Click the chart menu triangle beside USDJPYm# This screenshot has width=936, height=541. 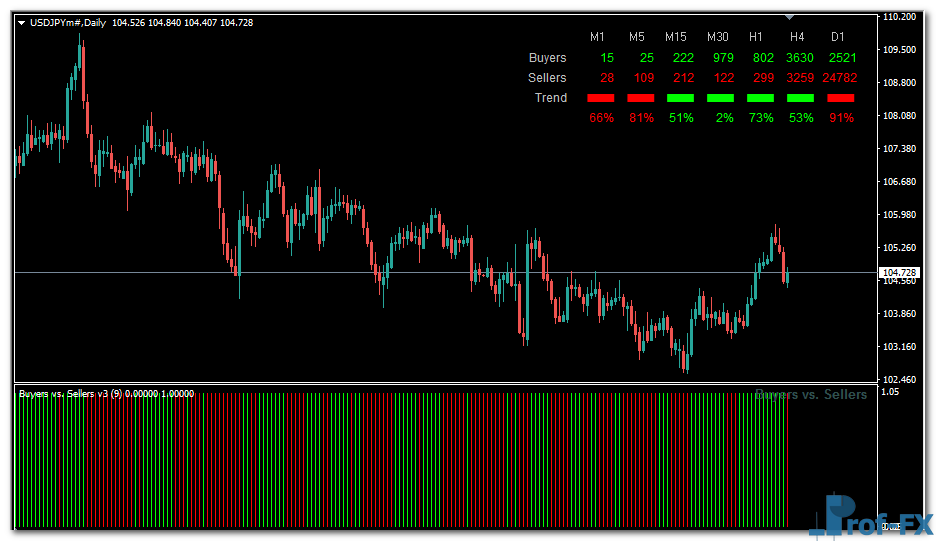pyautogui.click(x=22, y=23)
